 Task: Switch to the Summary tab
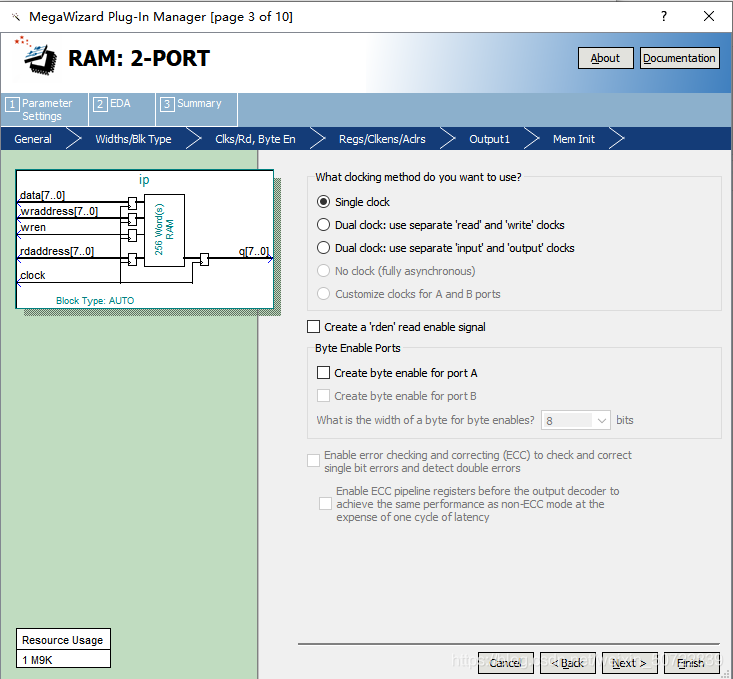pyautogui.click(x=196, y=109)
